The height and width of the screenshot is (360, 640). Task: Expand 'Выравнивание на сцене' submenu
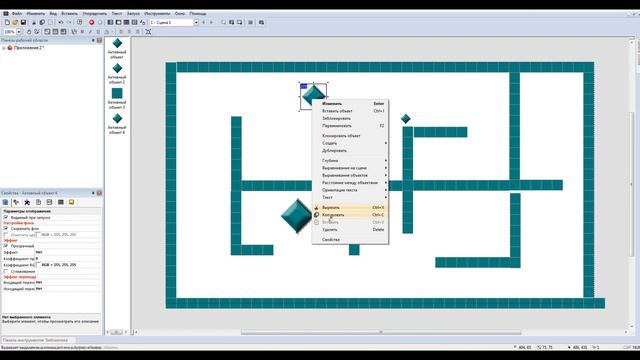click(350, 168)
